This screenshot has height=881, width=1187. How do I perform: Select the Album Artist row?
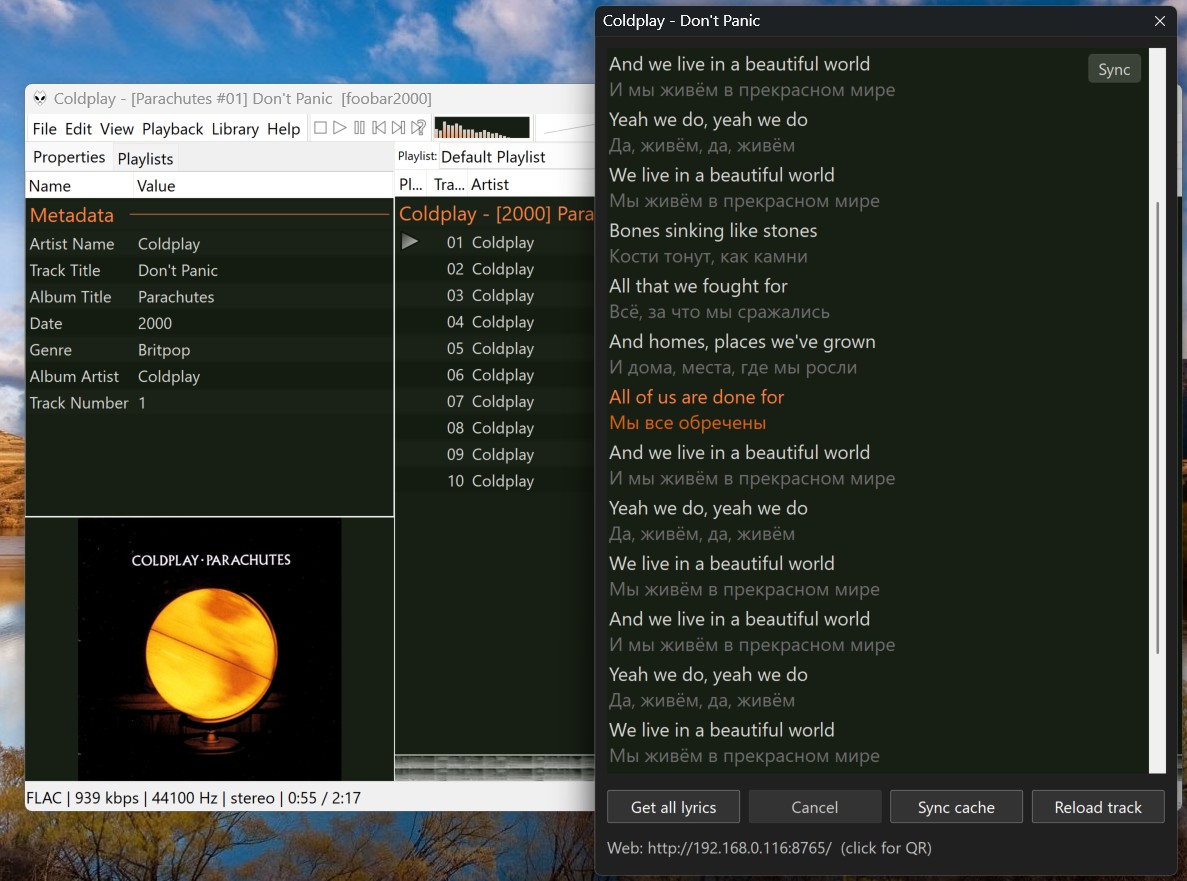tap(209, 376)
